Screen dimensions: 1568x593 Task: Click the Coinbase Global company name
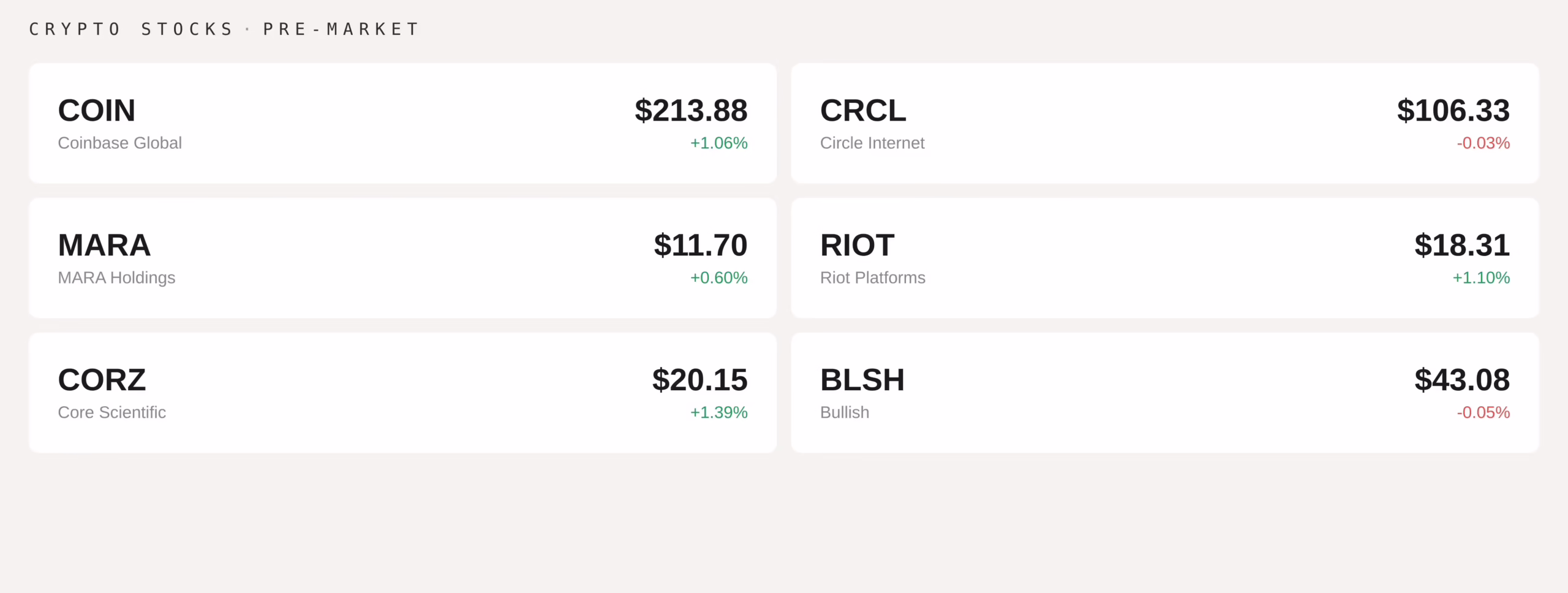point(119,143)
